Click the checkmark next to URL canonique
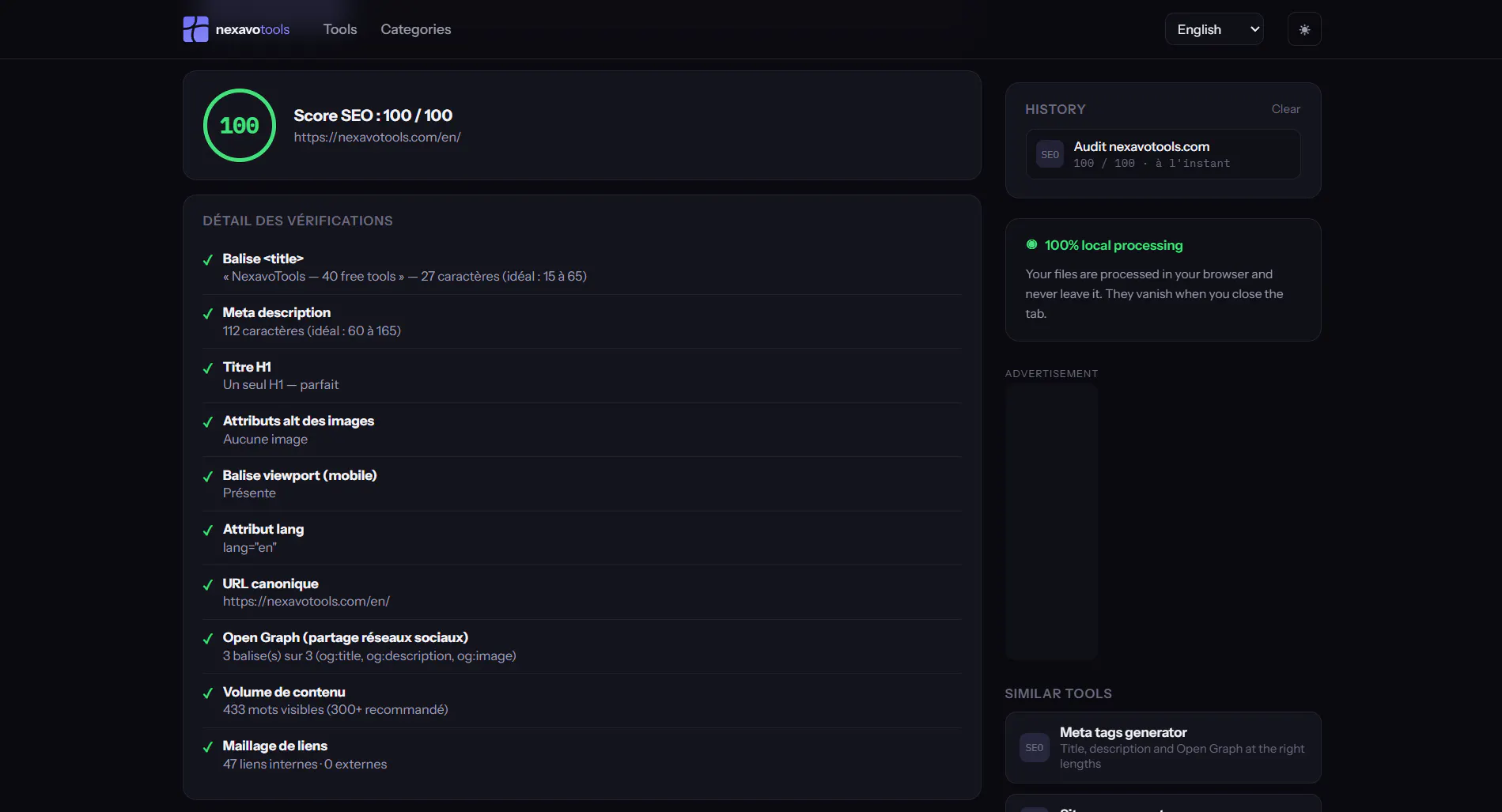 click(x=208, y=584)
